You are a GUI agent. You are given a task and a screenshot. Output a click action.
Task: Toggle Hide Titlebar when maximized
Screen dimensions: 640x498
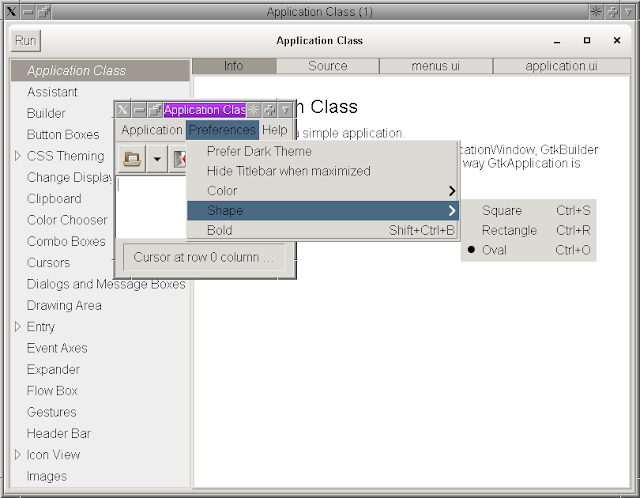323,171
